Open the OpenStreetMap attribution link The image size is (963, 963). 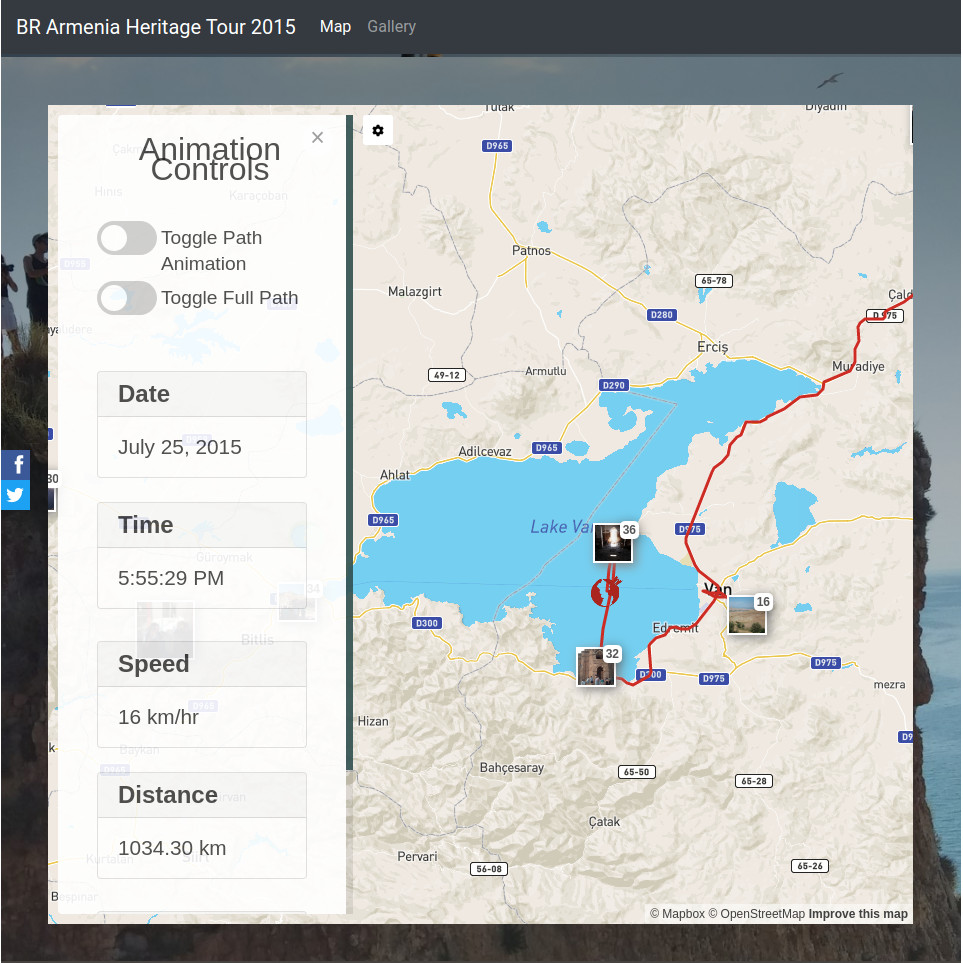tap(756, 914)
